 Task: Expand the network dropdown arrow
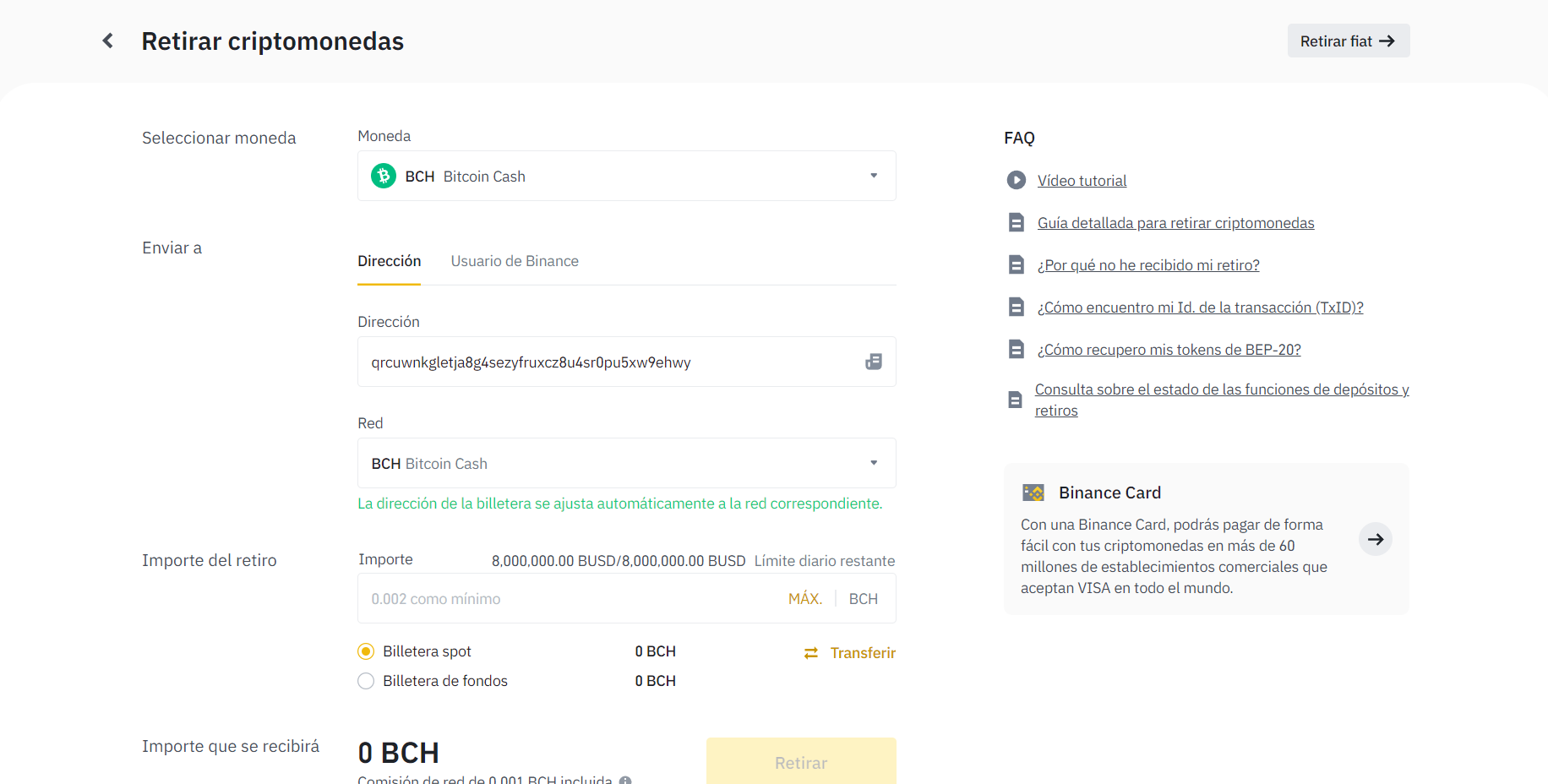[874, 463]
